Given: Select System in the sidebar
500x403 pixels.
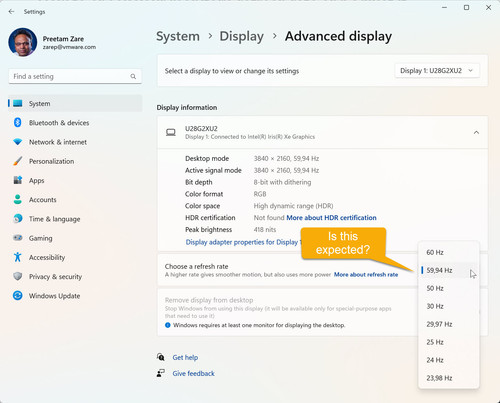Looking at the screenshot, I should 75,103.
